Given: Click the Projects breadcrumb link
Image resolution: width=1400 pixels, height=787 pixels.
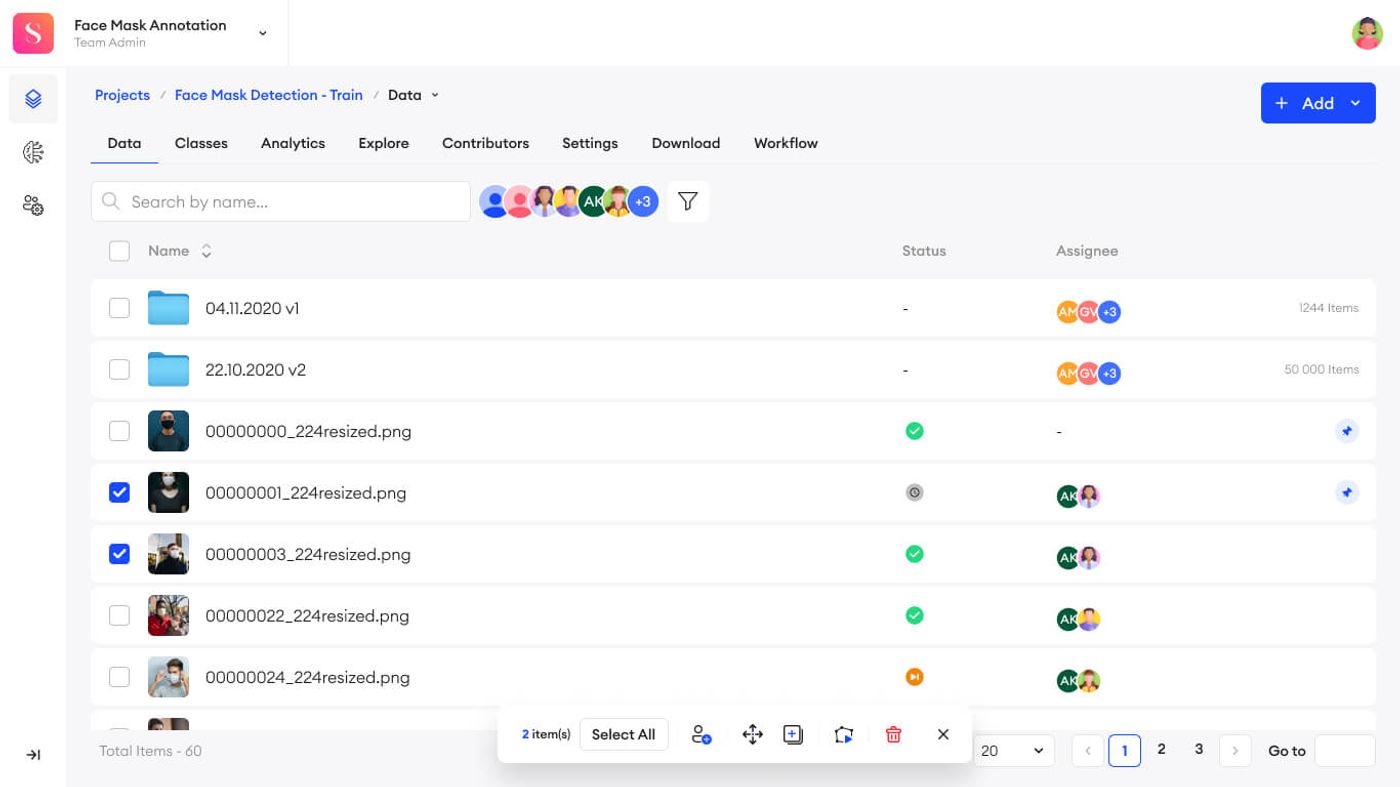Looking at the screenshot, I should click(122, 95).
